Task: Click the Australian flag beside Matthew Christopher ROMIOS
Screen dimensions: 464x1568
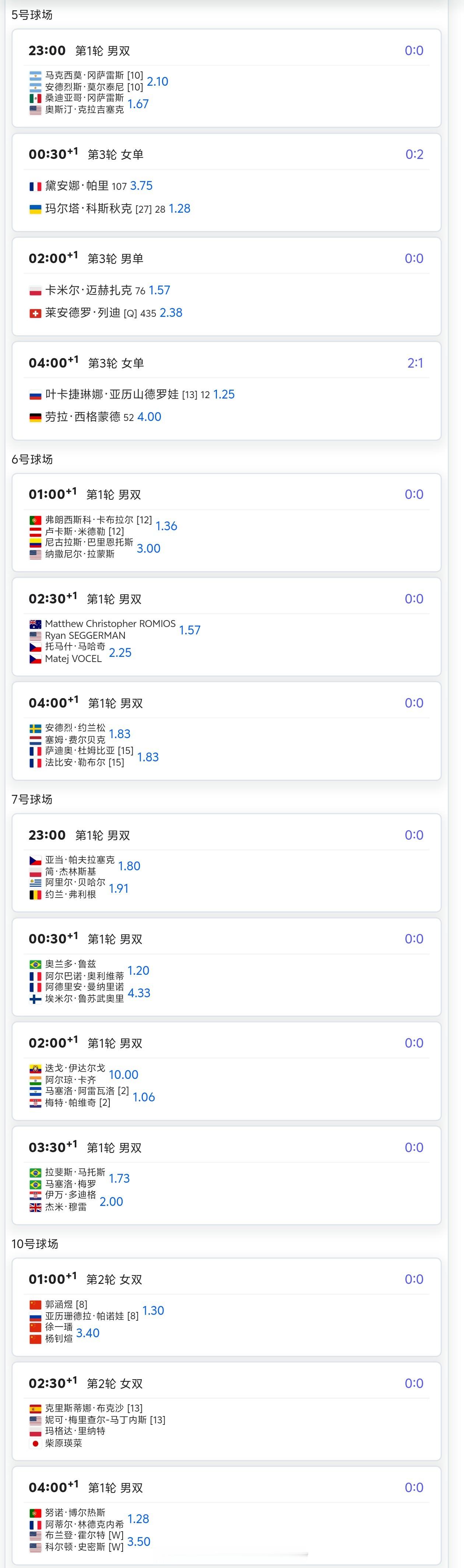Action: tap(35, 624)
